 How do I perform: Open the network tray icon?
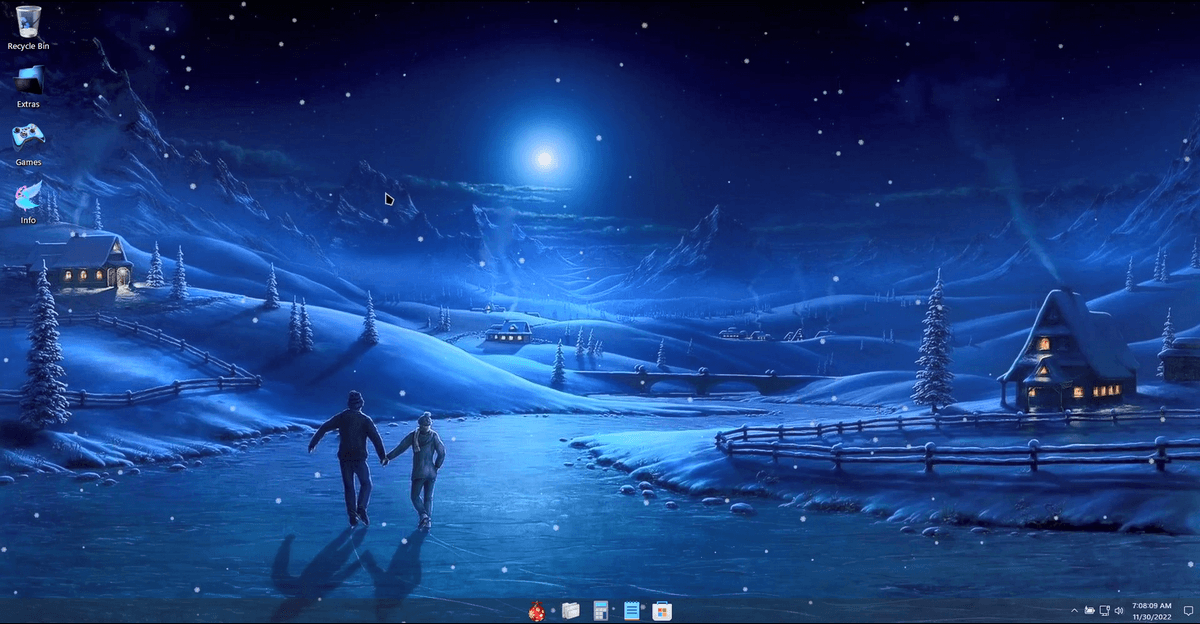1105,610
